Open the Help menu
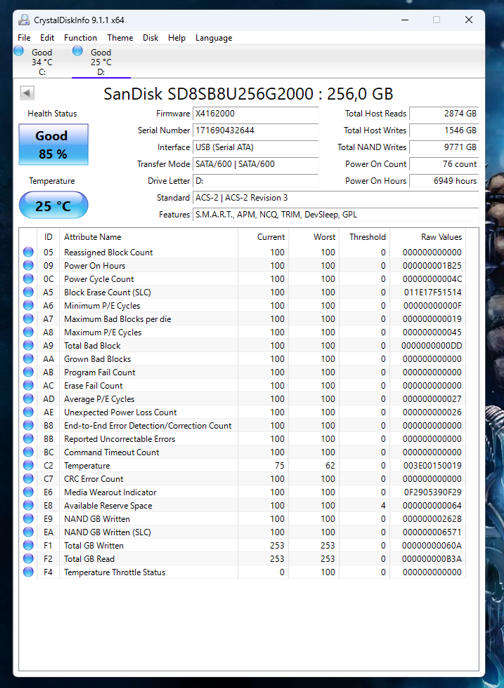 (177, 38)
